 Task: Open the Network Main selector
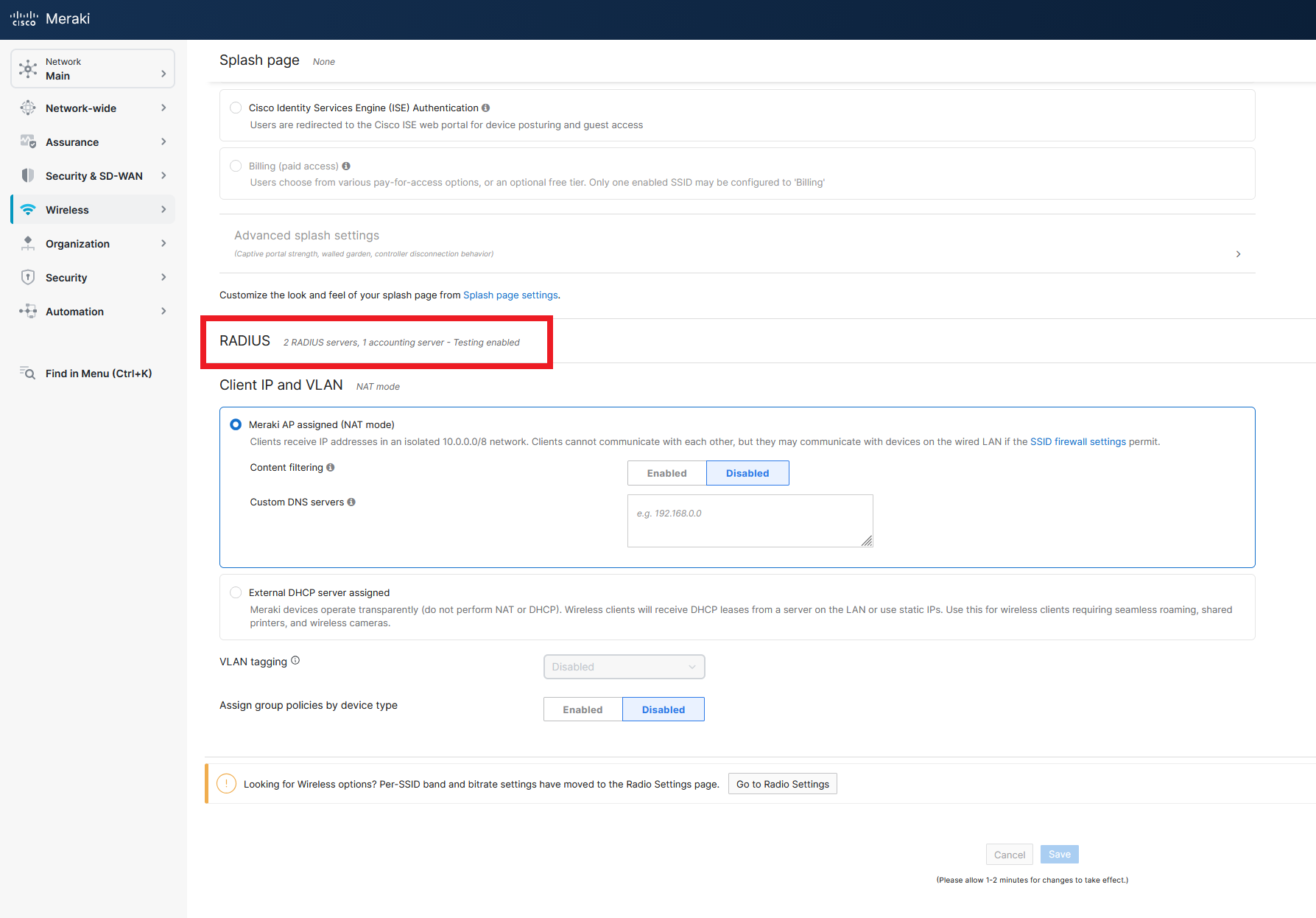coord(93,69)
